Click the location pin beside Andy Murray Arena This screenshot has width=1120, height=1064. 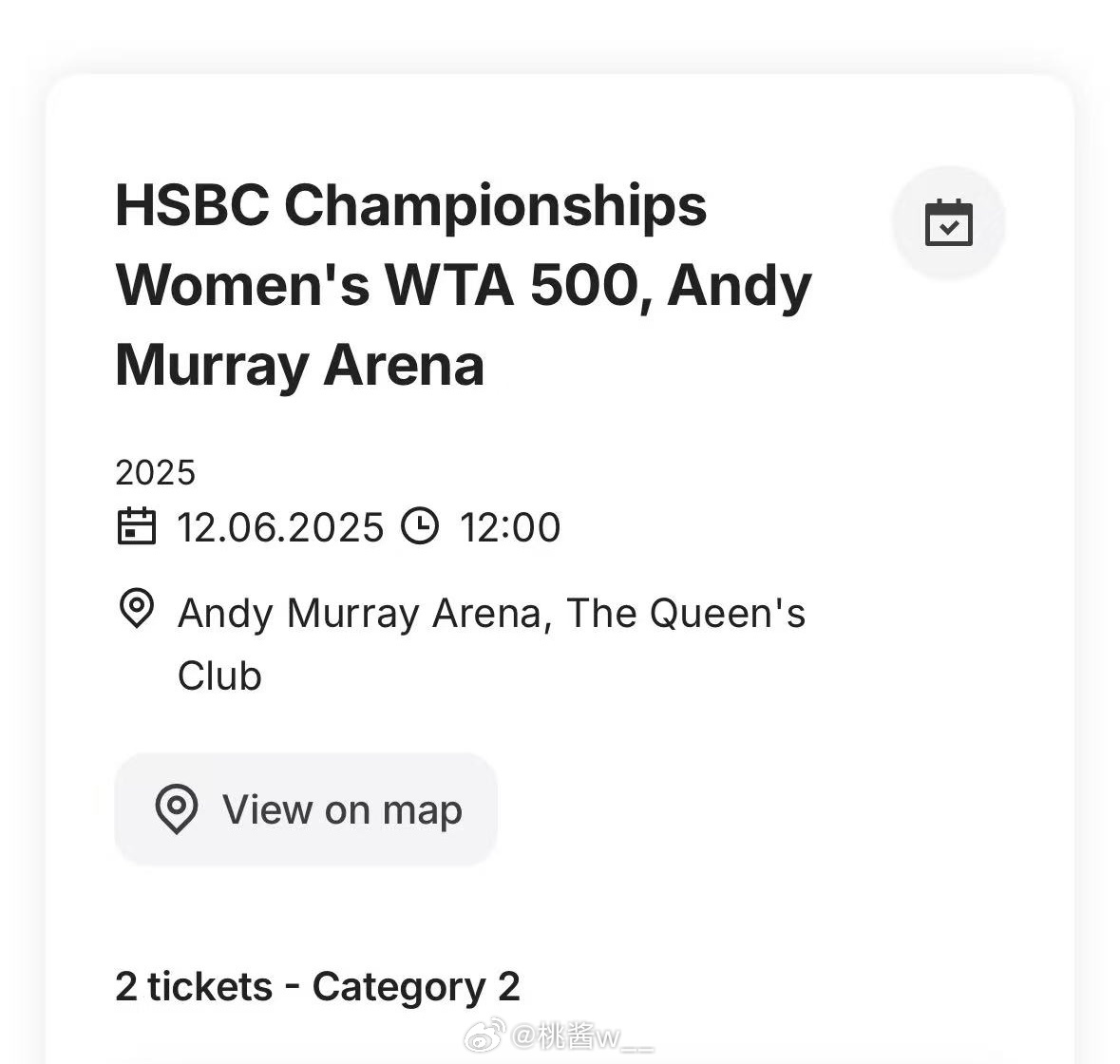pos(137,609)
